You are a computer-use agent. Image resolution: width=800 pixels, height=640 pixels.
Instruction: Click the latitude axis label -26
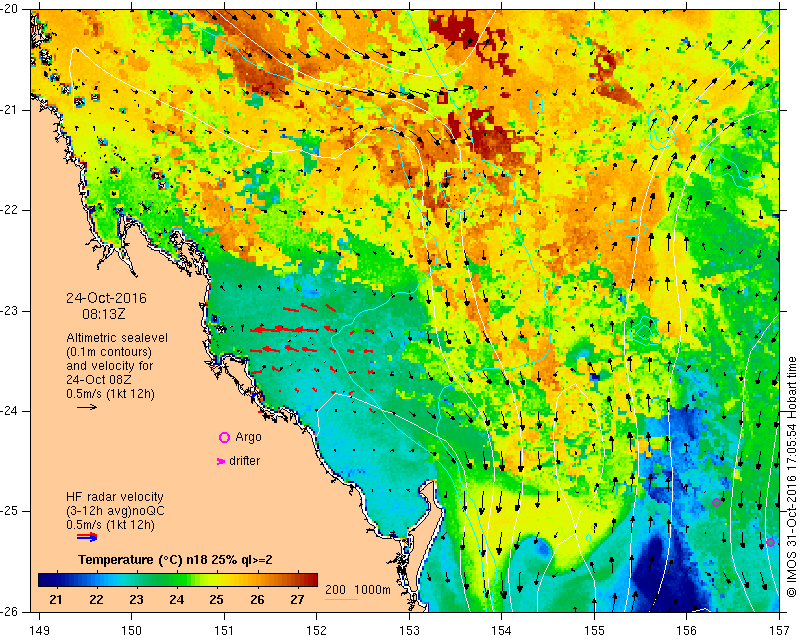click(11, 612)
